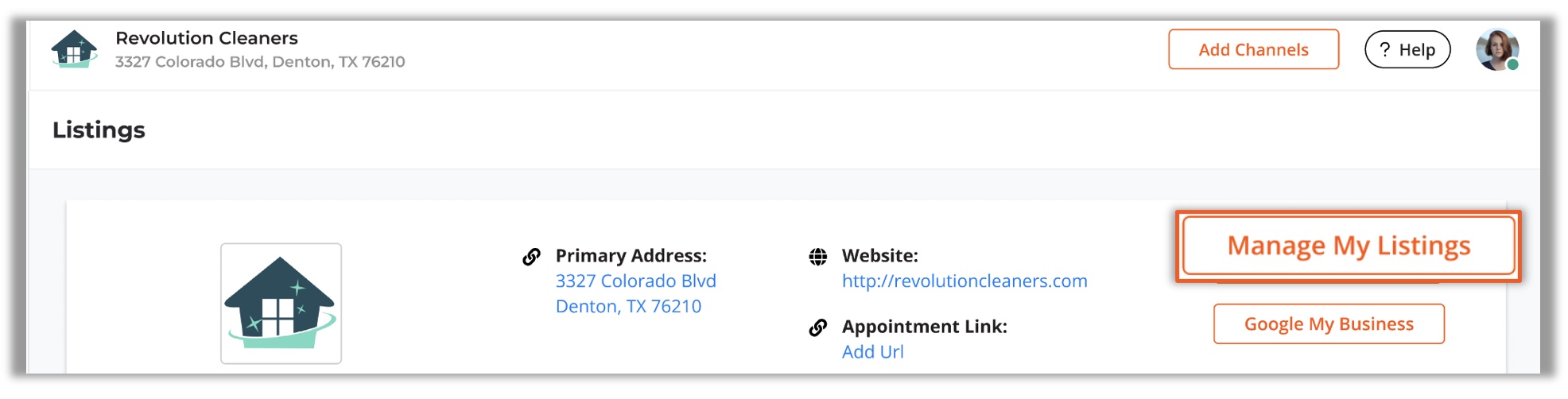Click the Denton, TX 76210 link
The width and height of the screenshot is (1568, 399).
(628, 306)
